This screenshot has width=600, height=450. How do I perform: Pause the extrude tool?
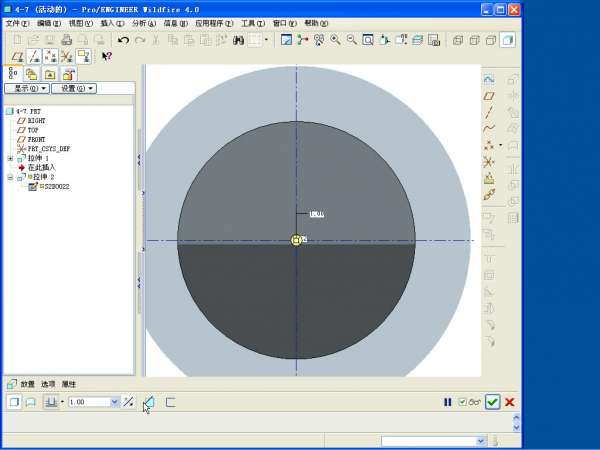tap(448, 402)
